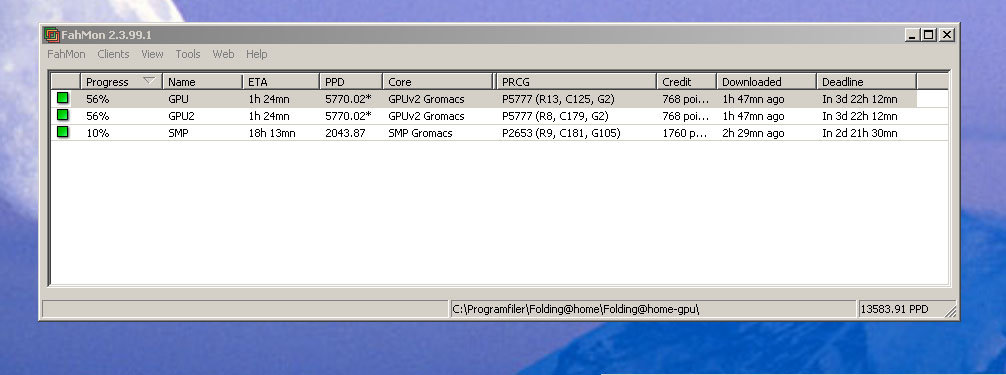Open the Tools menu
The height and width of the screenshot is (375, 1006).
(x=188, y=54)
